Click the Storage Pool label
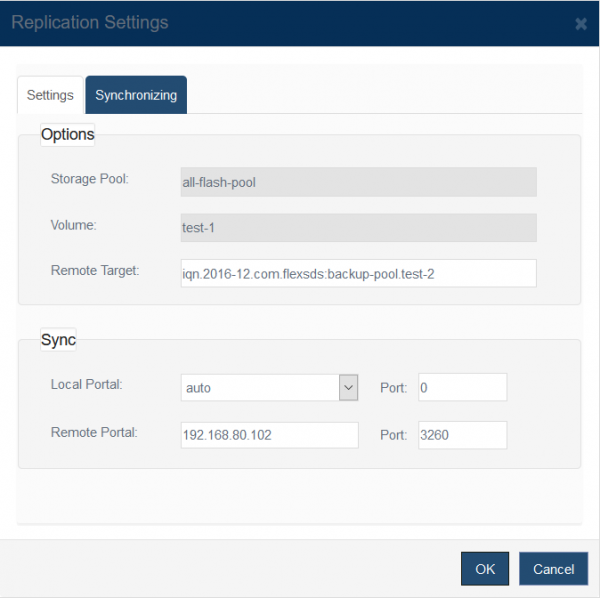This screenshot has height=598, width=600. 90,179
